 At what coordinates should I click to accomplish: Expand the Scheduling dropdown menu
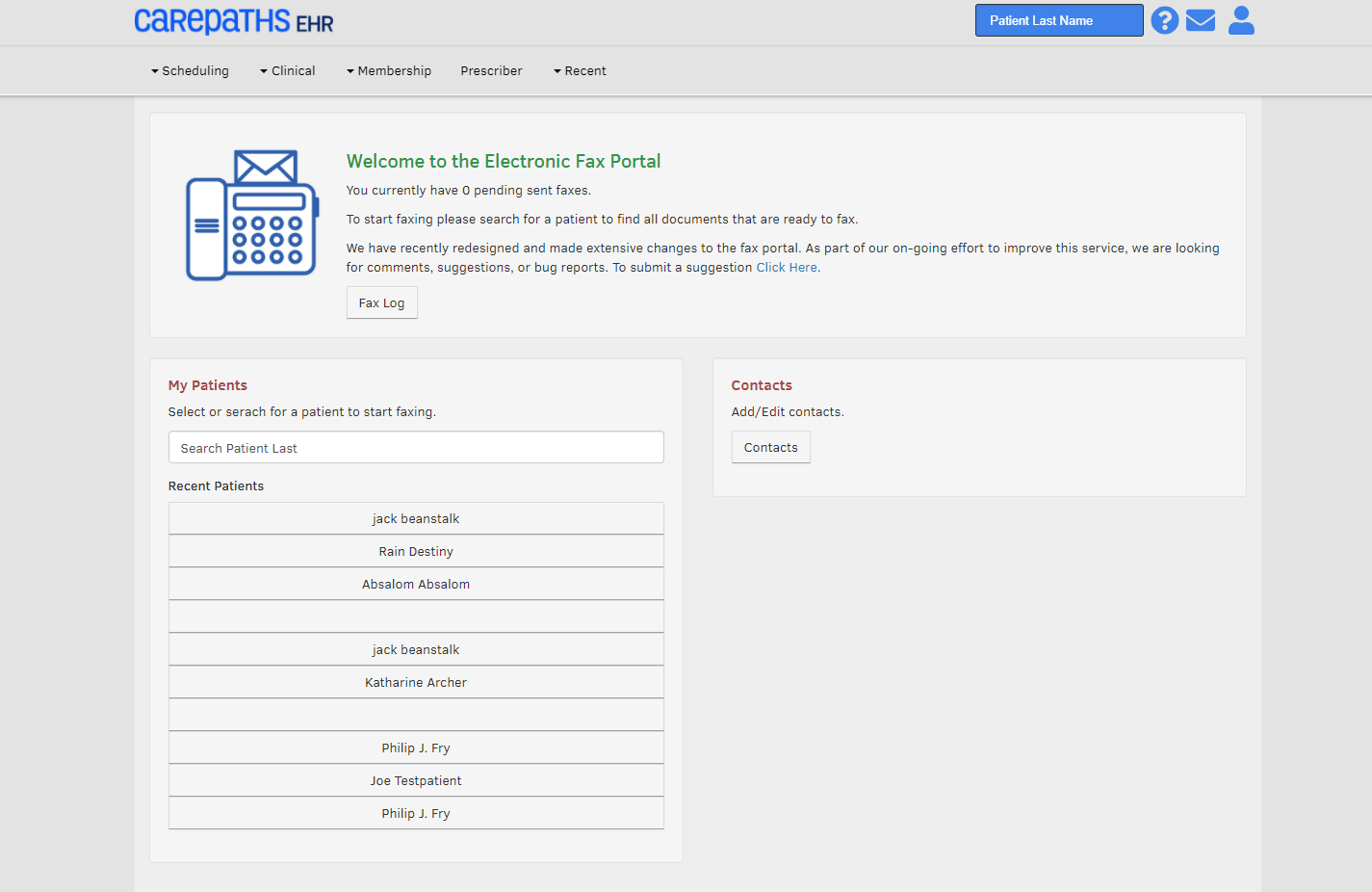(x=190, y=71)
